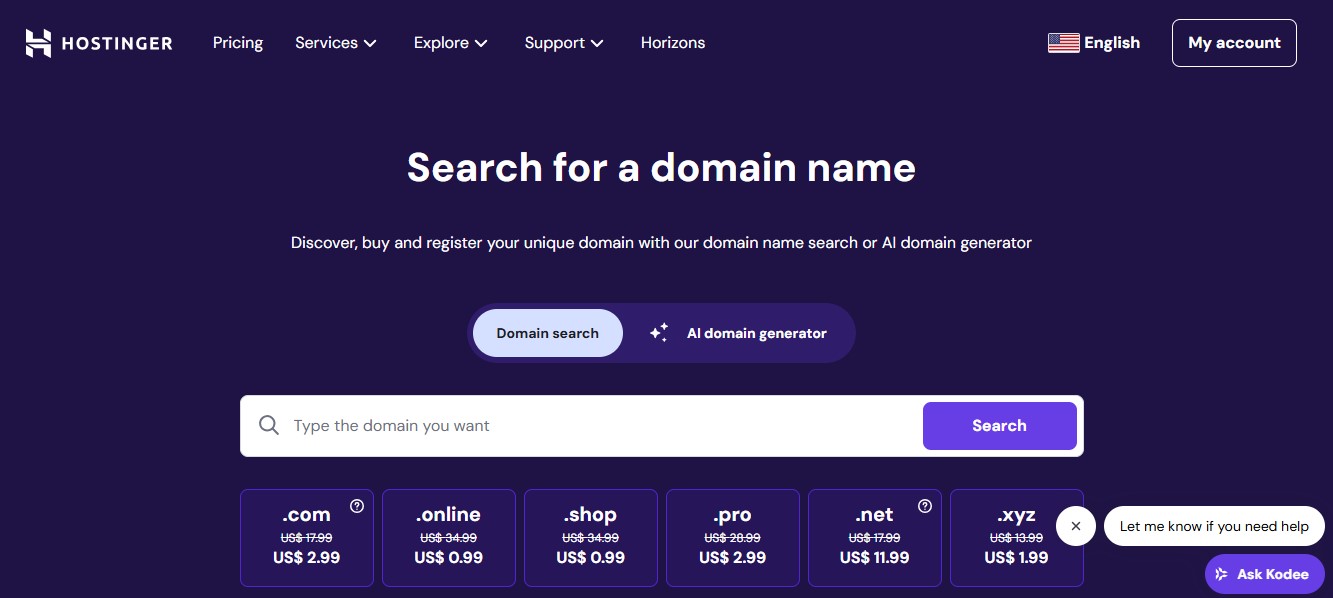This screenshot has height=598, width=1333.
Task: Click the help icon on .net card
Action: click(x=925, y=506)
